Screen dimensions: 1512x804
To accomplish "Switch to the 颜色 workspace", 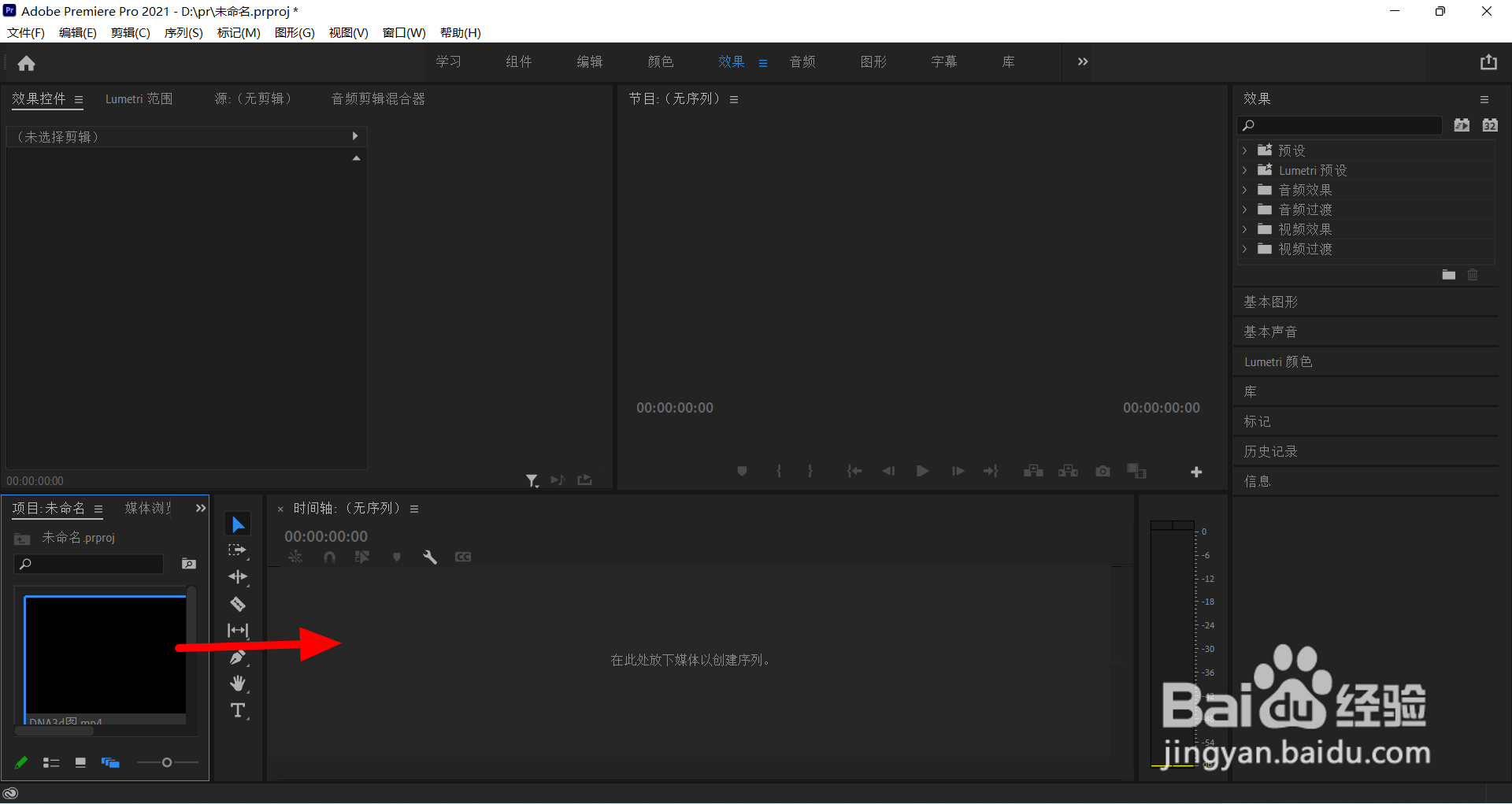I will click(x=661, y=61).
